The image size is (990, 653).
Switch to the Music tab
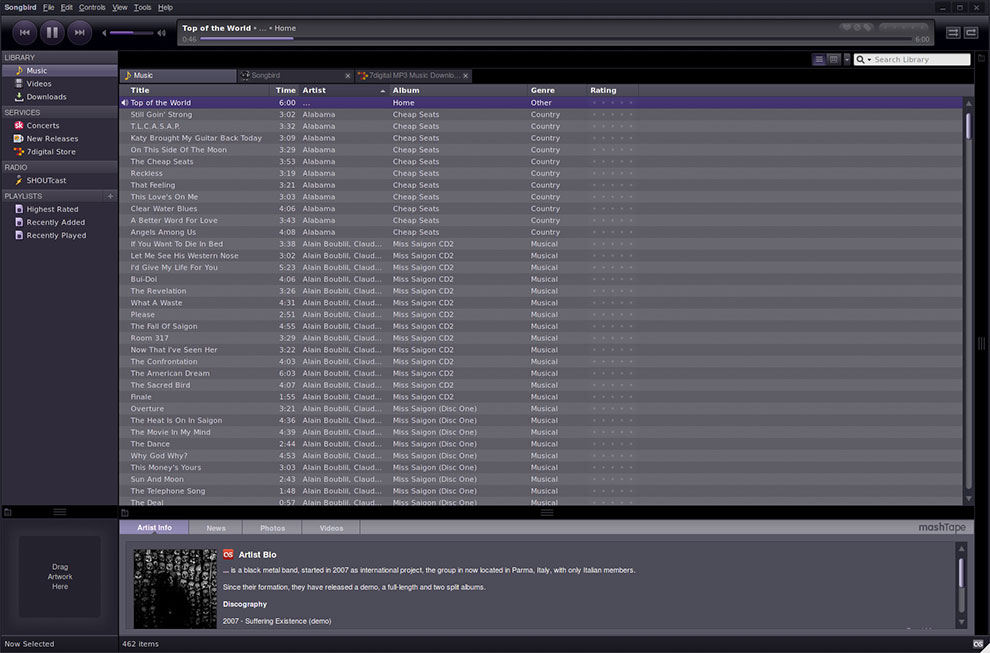pyautogui.click(x=178, y=76)
